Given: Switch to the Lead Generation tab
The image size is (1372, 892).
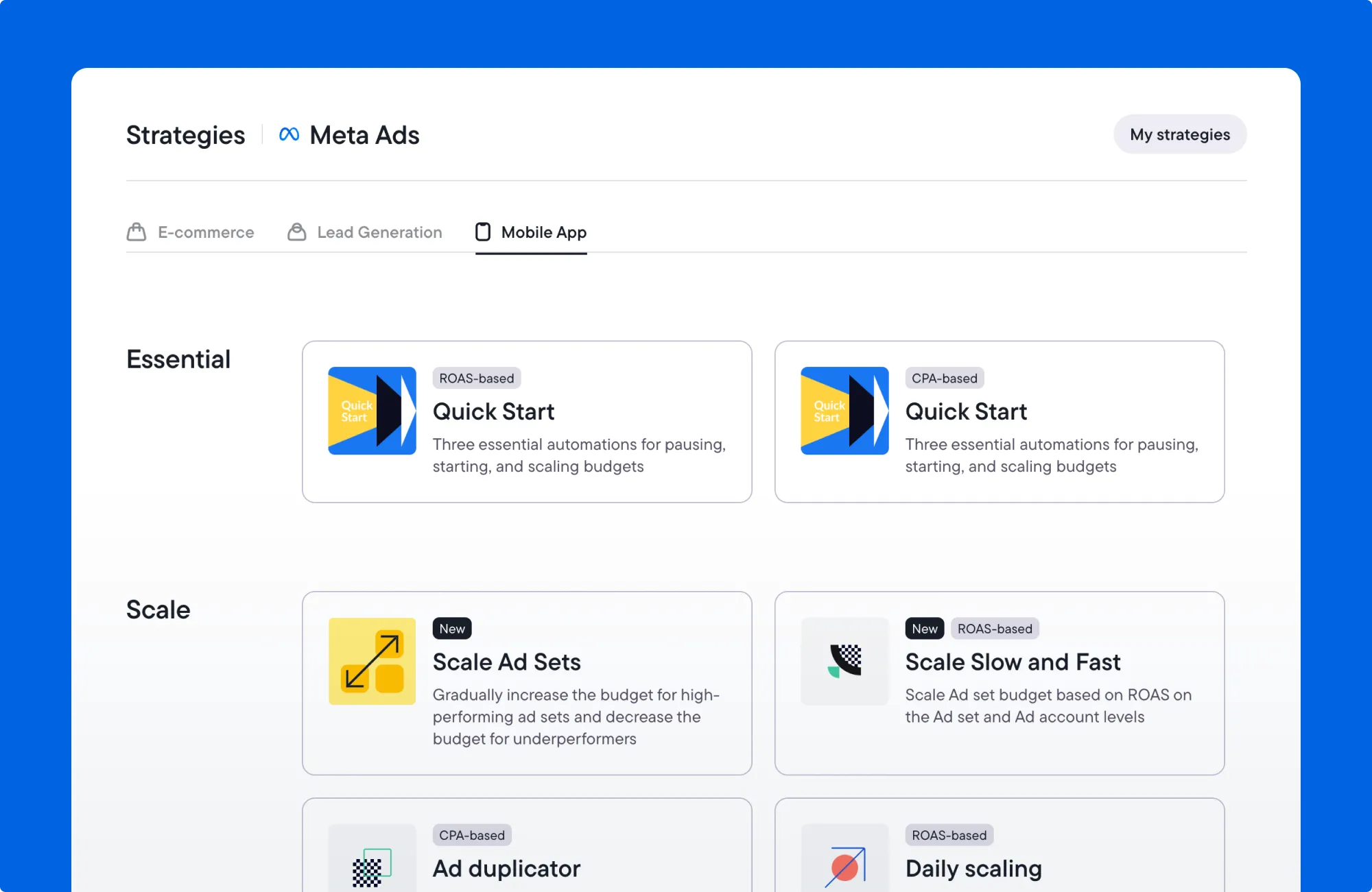Looking at the screenshot, I should pos(379,232).
